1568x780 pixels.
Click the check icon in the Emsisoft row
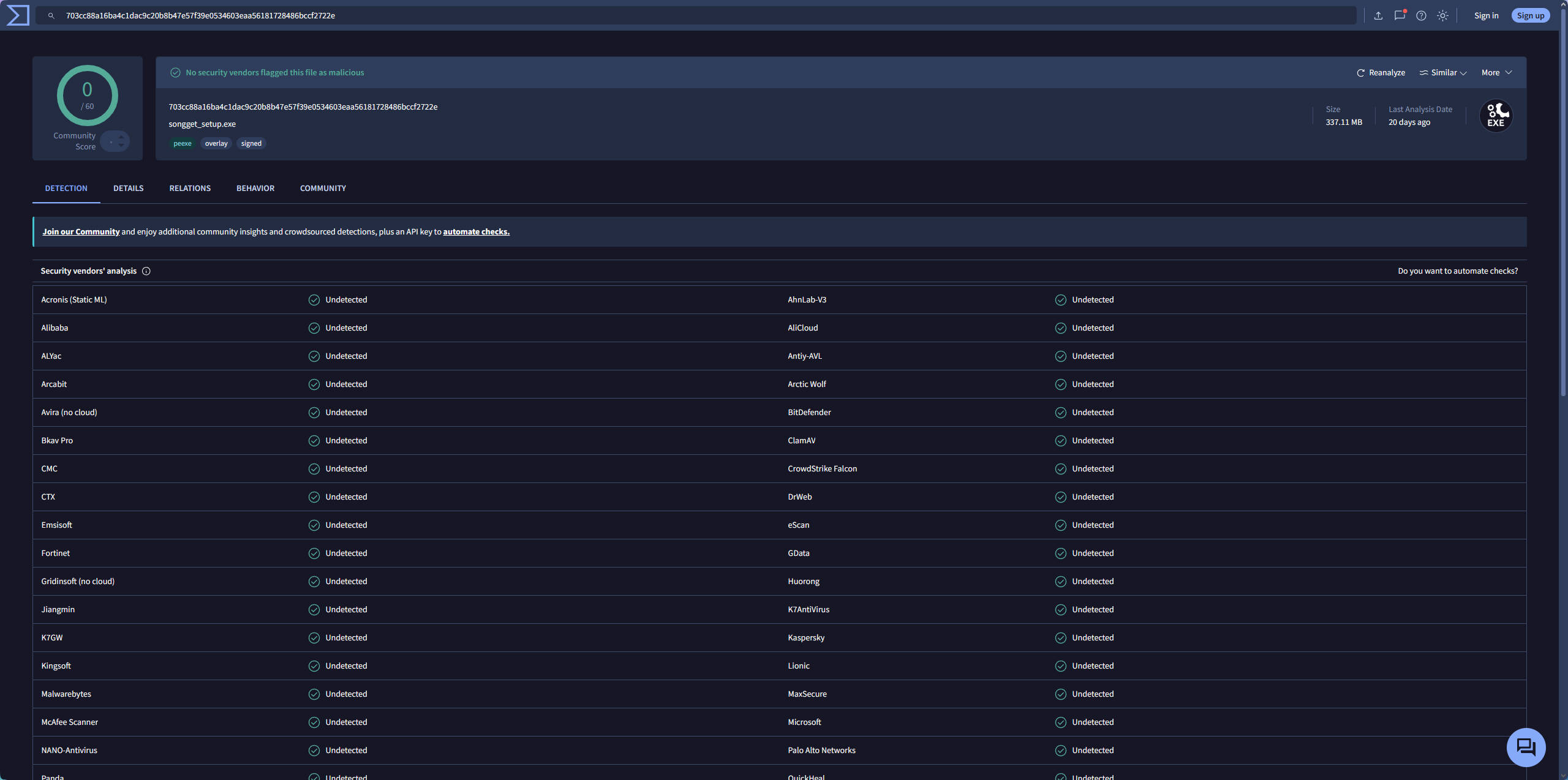coord(314,525)
